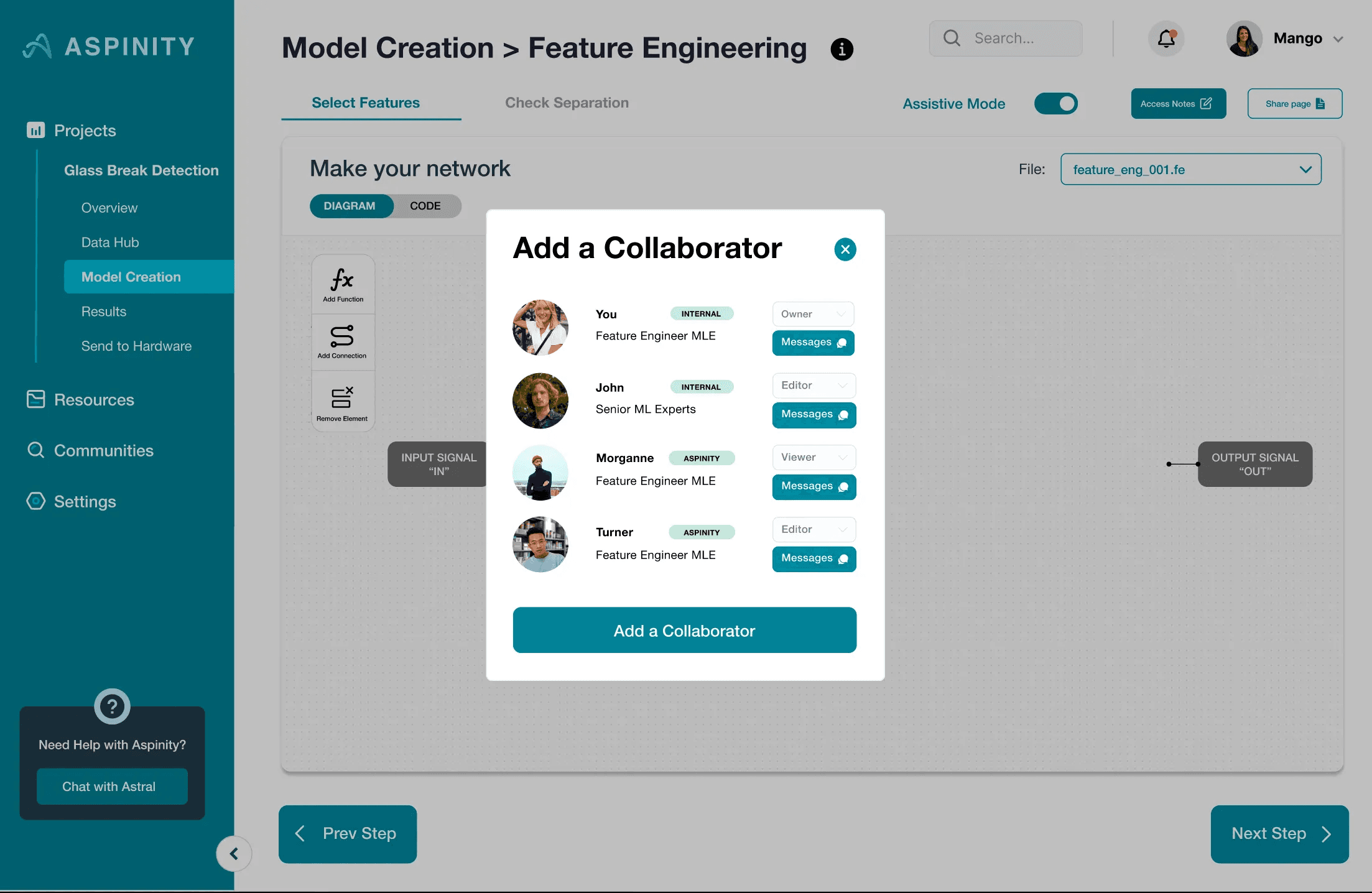This screenshot has height=893, width=1372.
Task: Select the Add Connection tool
Action: tap(342, 337)
